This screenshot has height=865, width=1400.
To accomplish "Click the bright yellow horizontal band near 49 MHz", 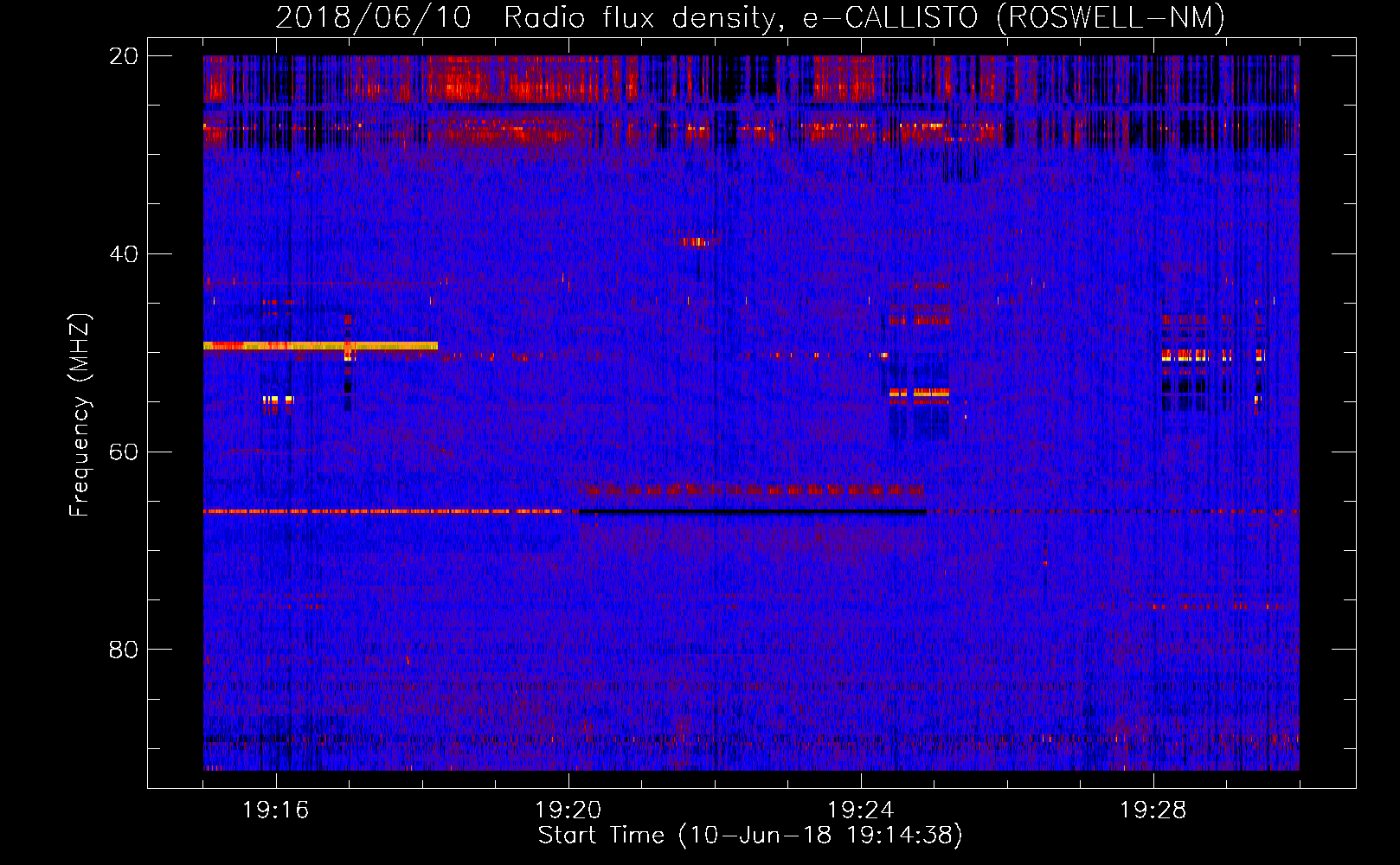I will 320,346.
